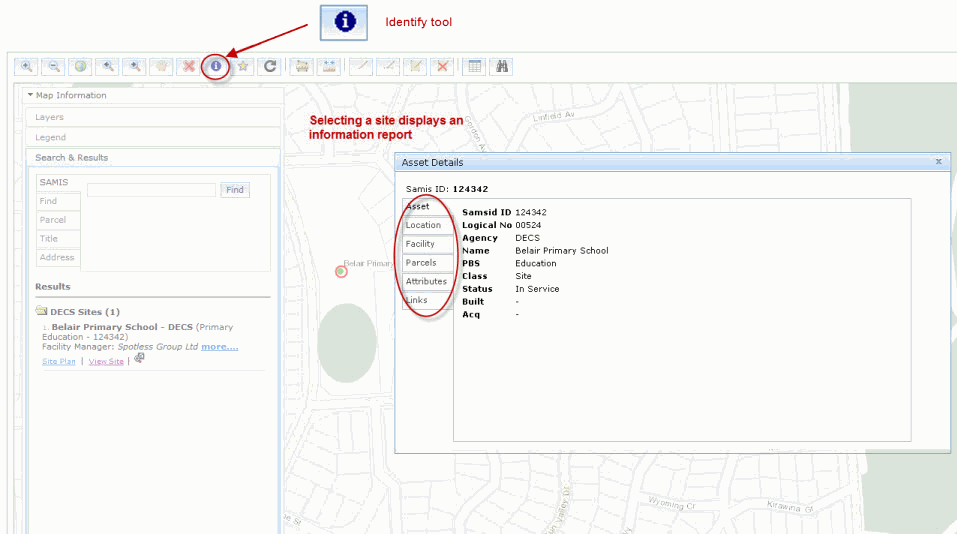
Task: Select the Address search tab
Action: (59, 258)
